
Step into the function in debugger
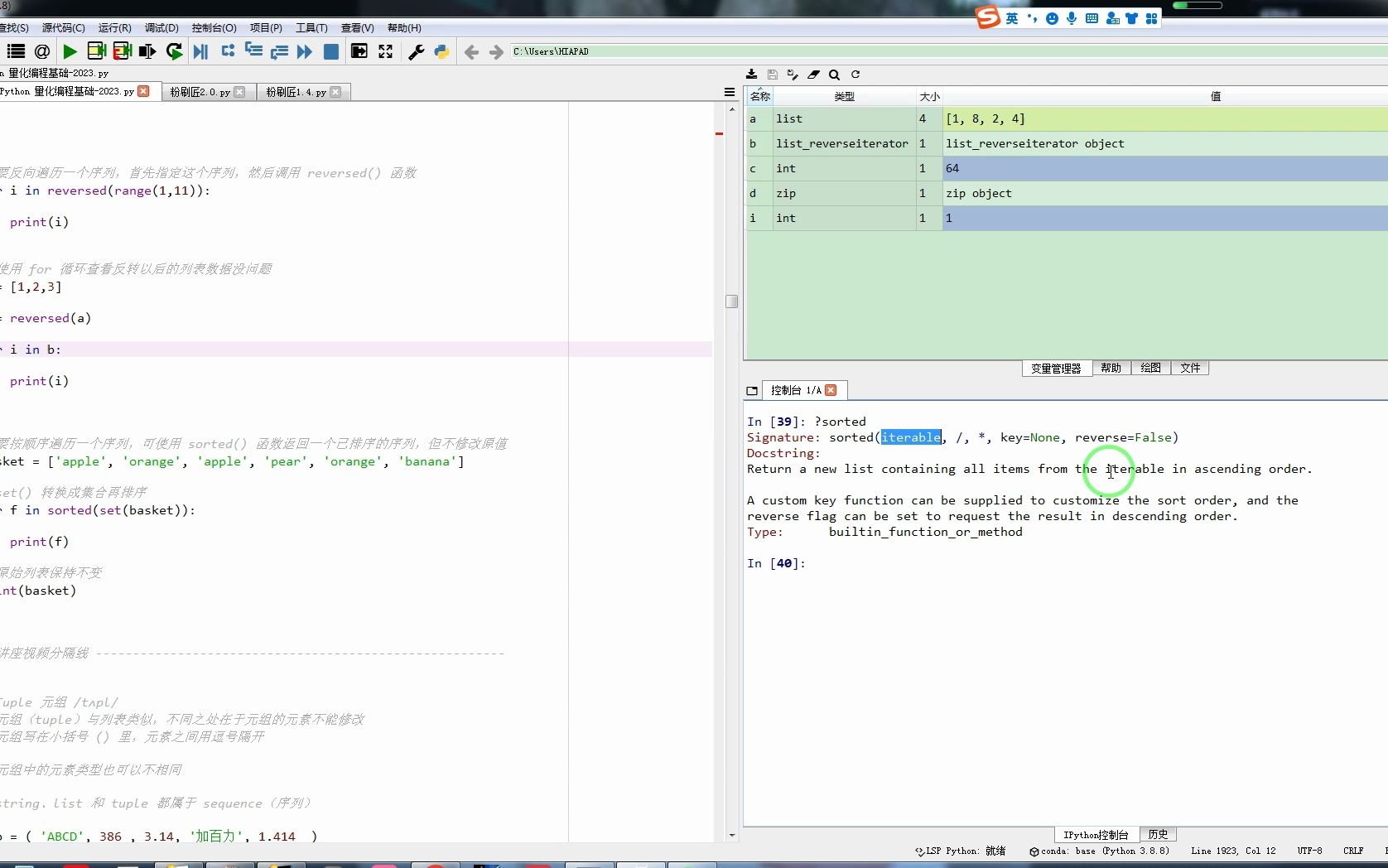[x=253, y=51]
